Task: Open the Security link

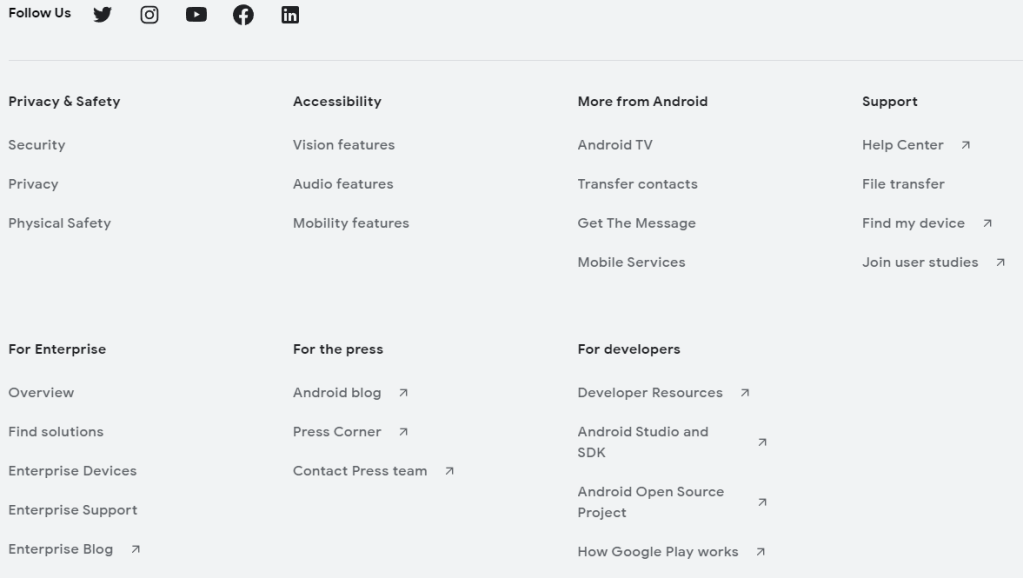Action: pyautogui.click(x=37, y=145)
